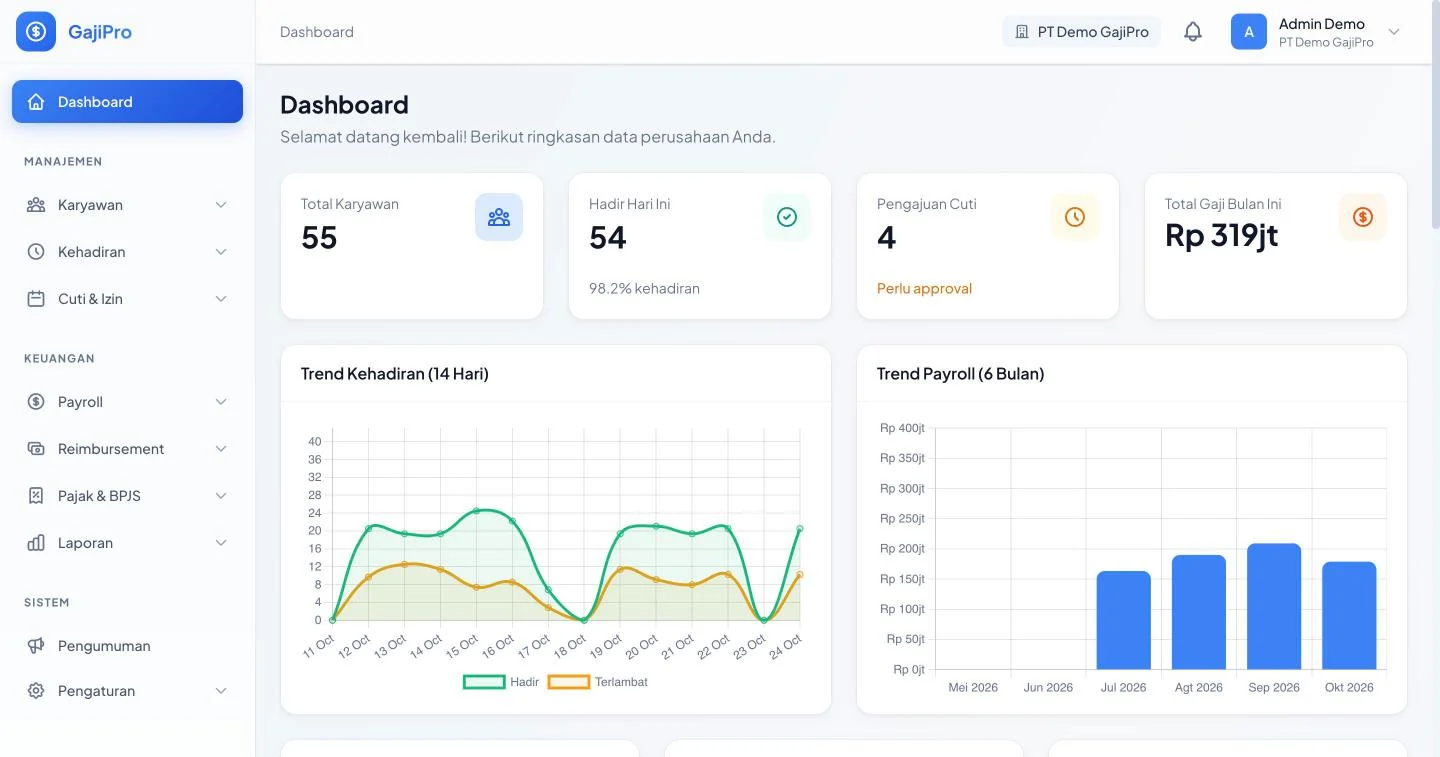Click the Reimbursement cash icon
Image resolution: width=1440 pixels, height=757 pixels.
[x=36, y=449]
